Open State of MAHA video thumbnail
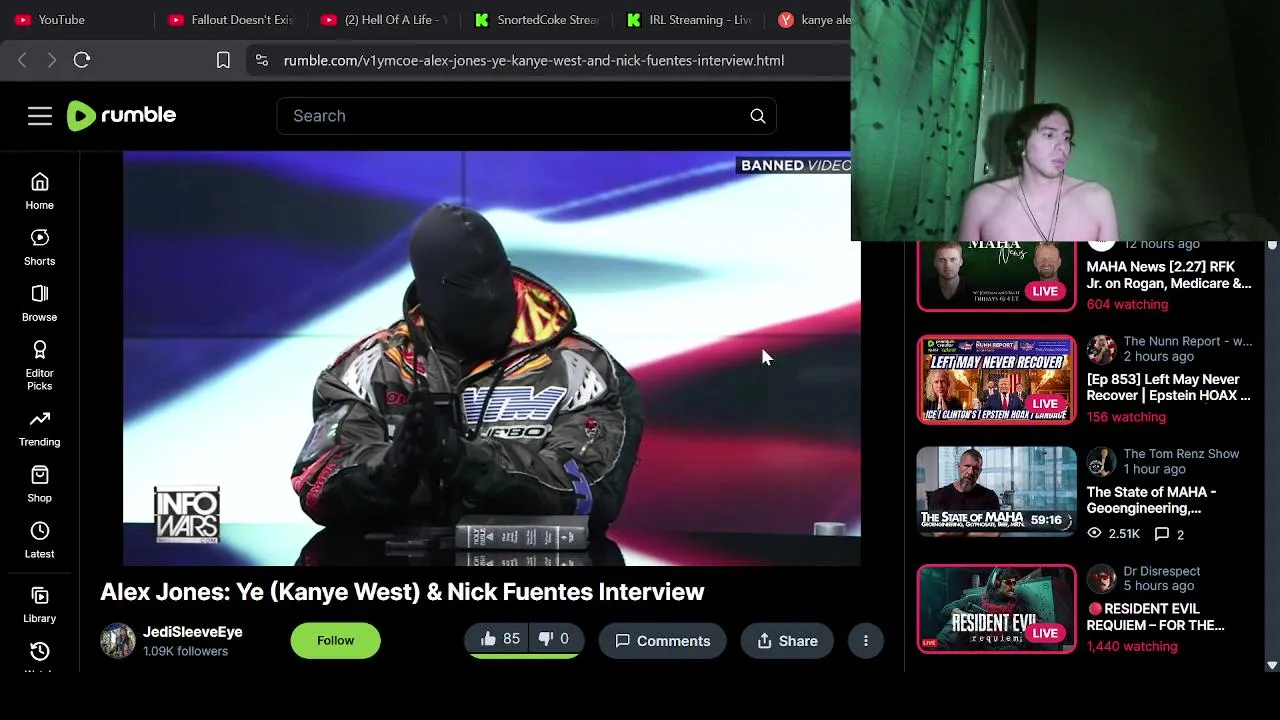Viewport: 1280px width, 720px height. pyautogui.click(x=997, y=492)
